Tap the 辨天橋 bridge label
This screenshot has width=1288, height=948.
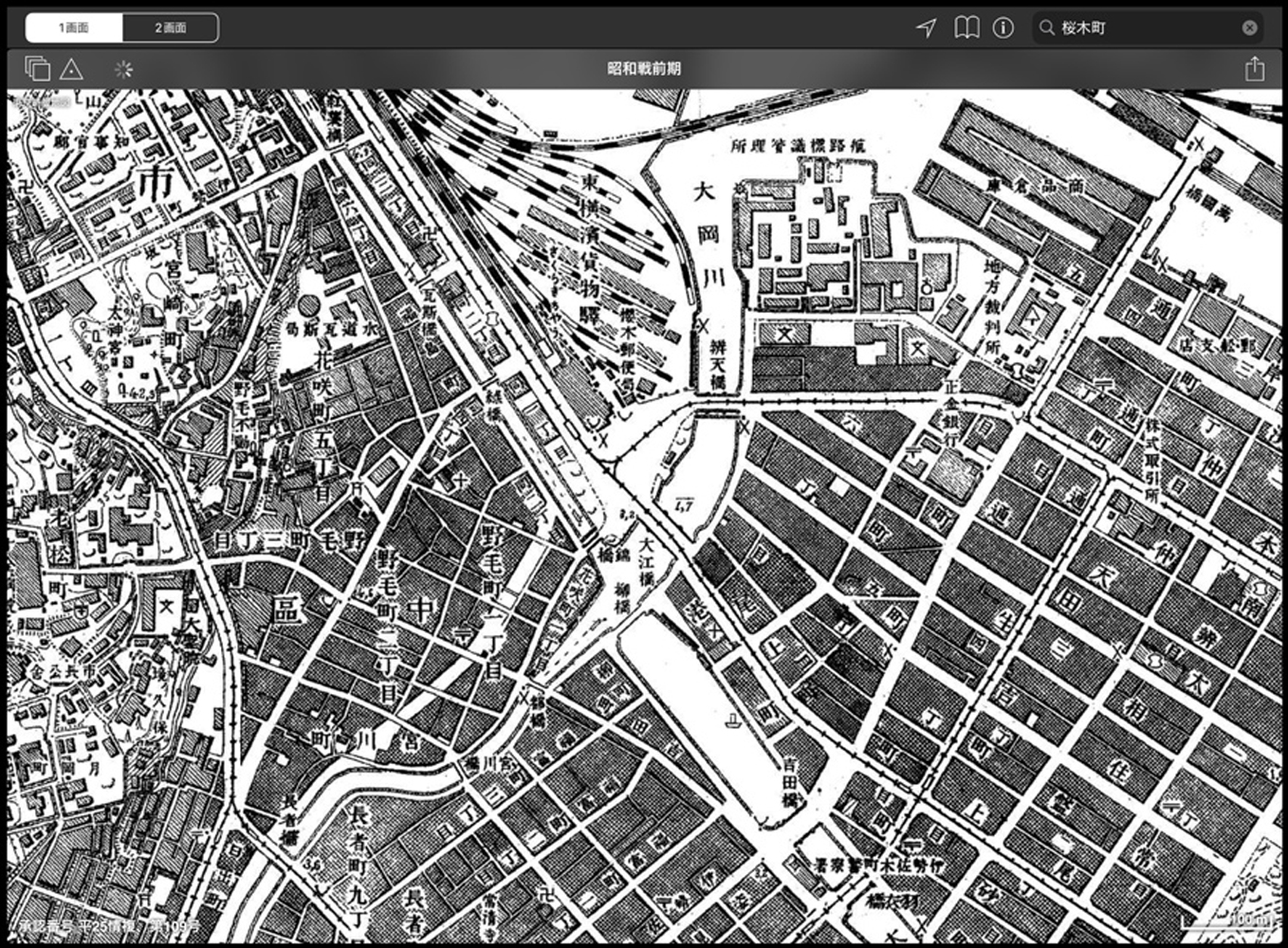tap(718, 365)
